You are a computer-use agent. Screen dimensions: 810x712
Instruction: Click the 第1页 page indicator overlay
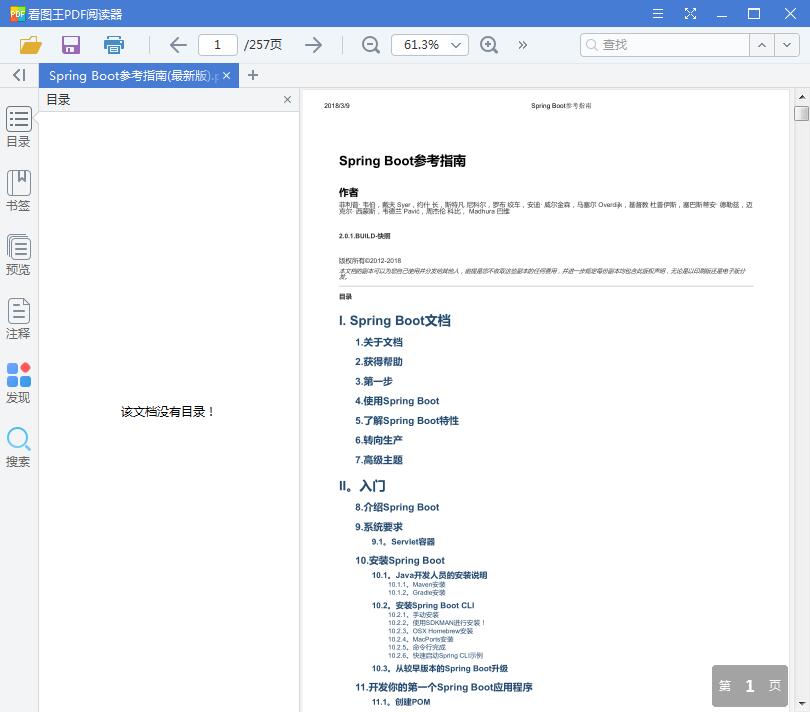coord(750,686)
